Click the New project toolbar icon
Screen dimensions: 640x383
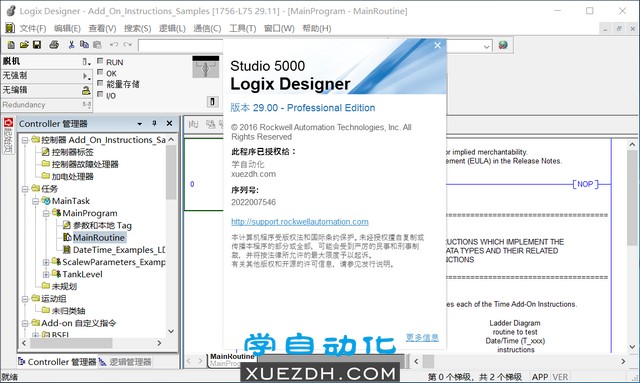click(11, 45)
